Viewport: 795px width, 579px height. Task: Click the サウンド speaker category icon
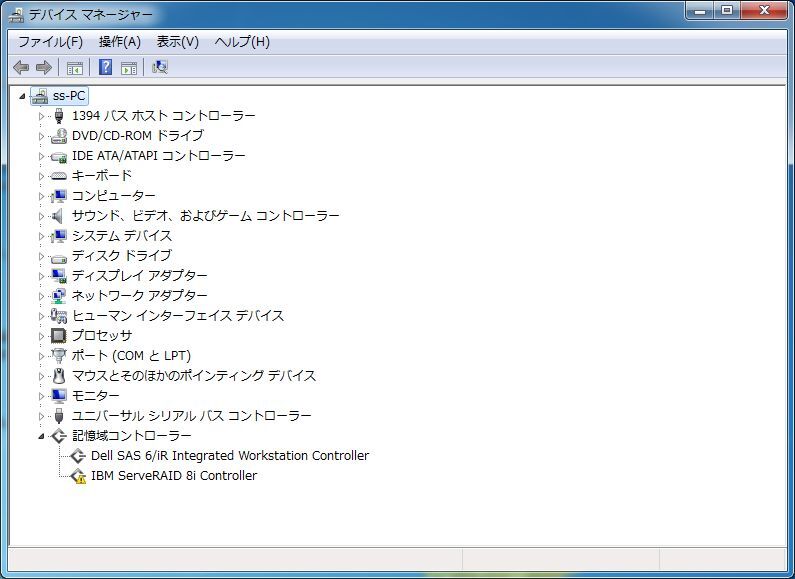(x=58, y=216)
